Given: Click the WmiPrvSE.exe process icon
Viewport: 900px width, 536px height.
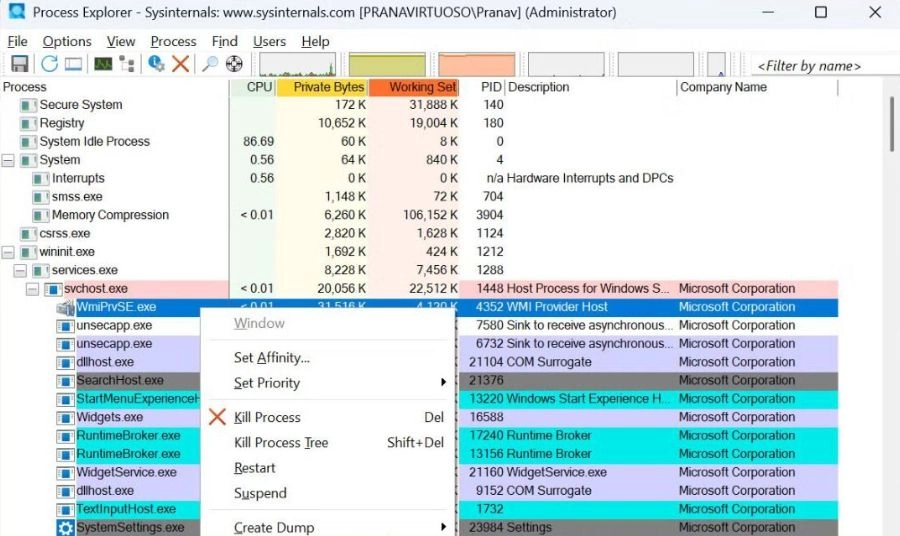Looking at the screenshot, I should tap(65, 308).
